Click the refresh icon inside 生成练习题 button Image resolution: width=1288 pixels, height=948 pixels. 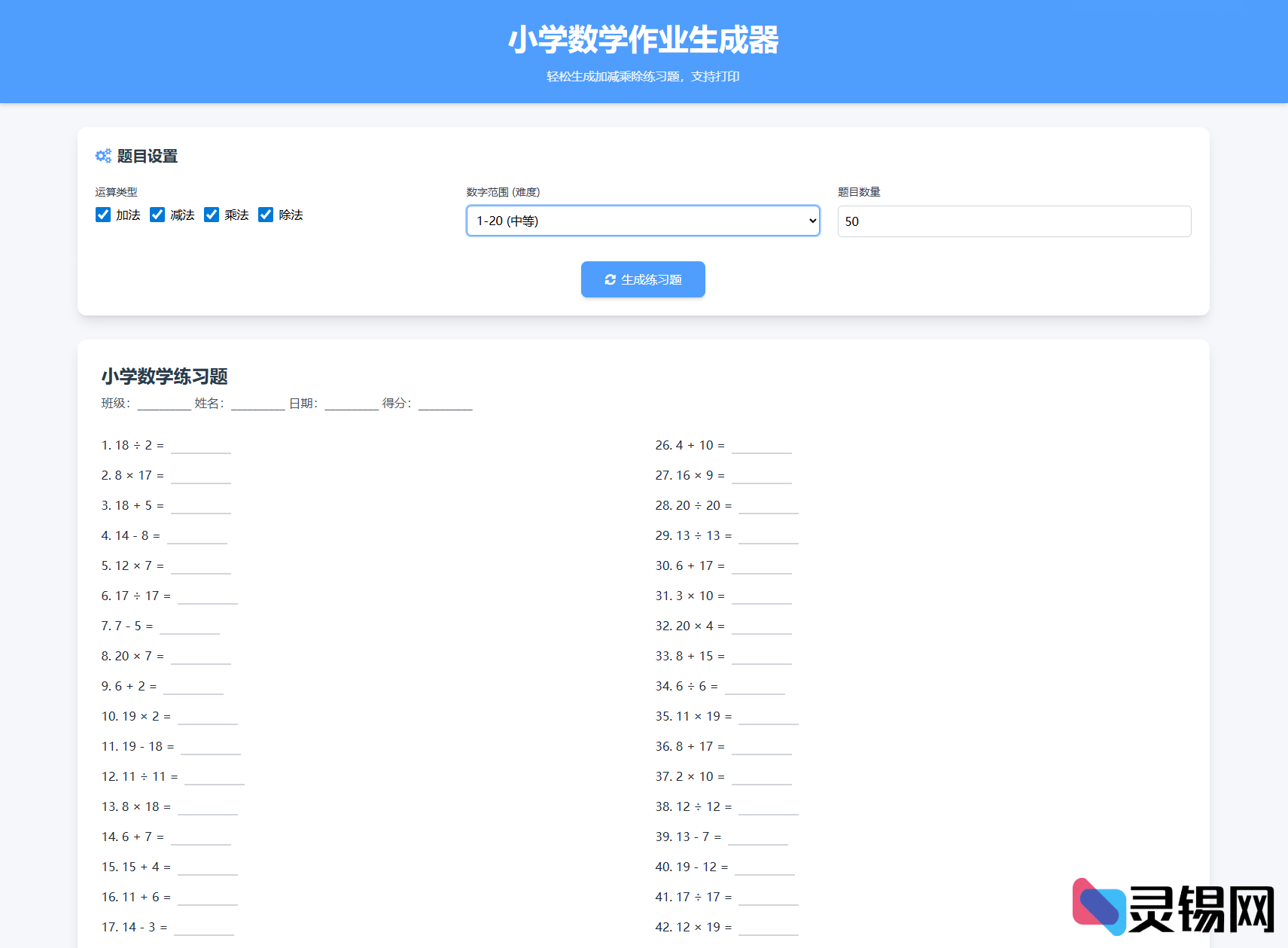[x=611, y=279]
